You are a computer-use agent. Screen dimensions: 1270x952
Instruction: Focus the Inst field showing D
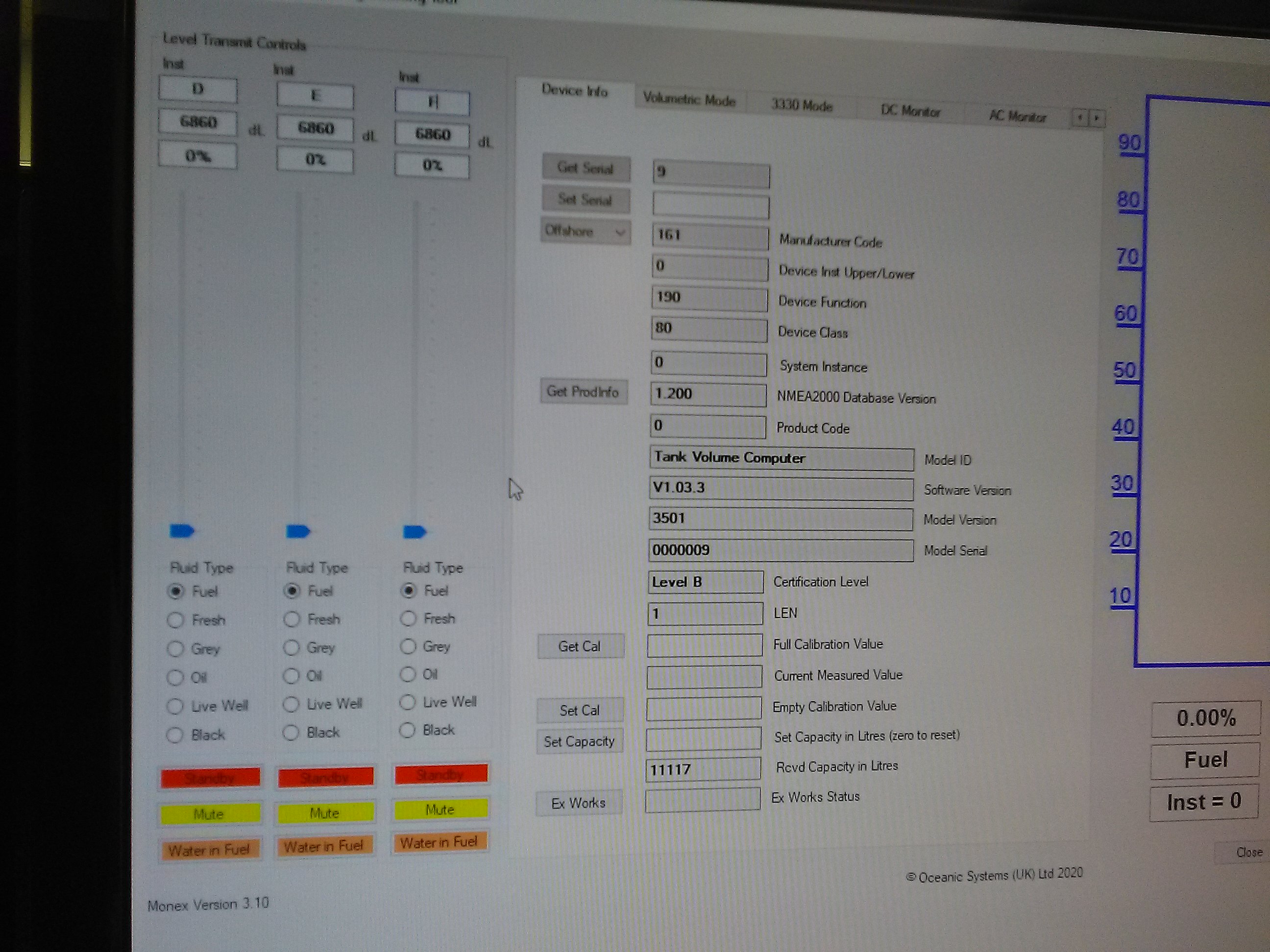click(x=198, y=90)
